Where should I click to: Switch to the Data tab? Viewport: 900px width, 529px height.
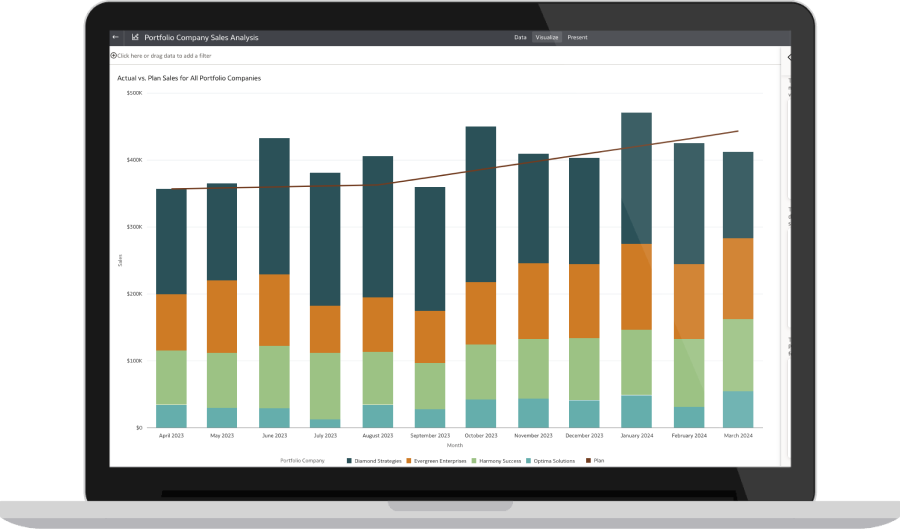click(x=520, y=37)
